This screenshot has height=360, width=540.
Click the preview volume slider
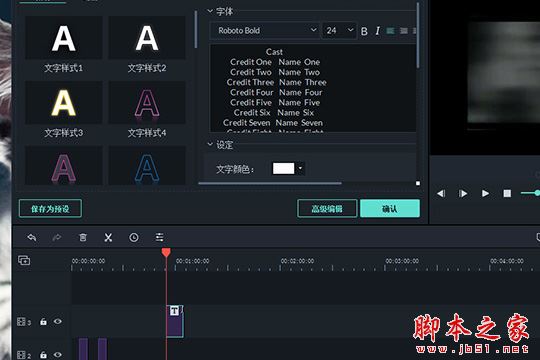tap(530, 193)
